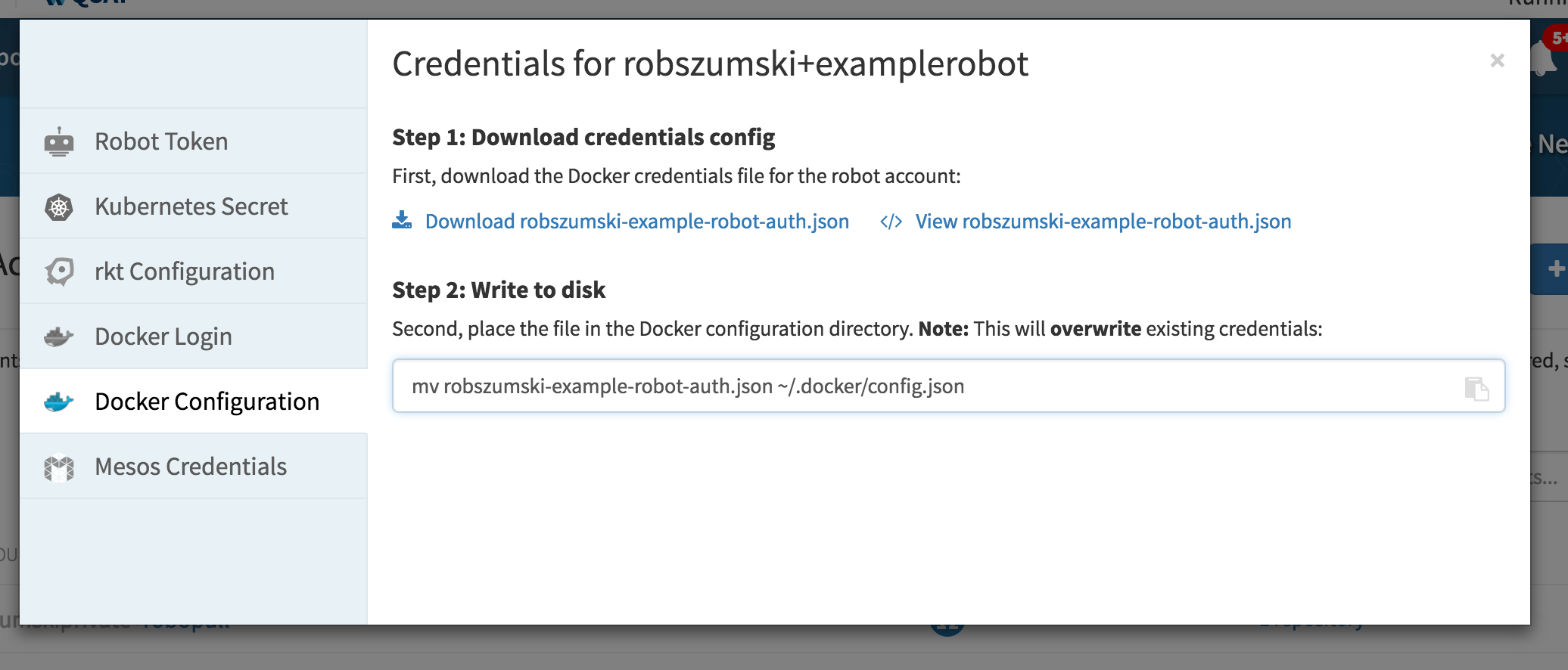
Task: Click the Docker Login whale icon
Action: point(59,337)
